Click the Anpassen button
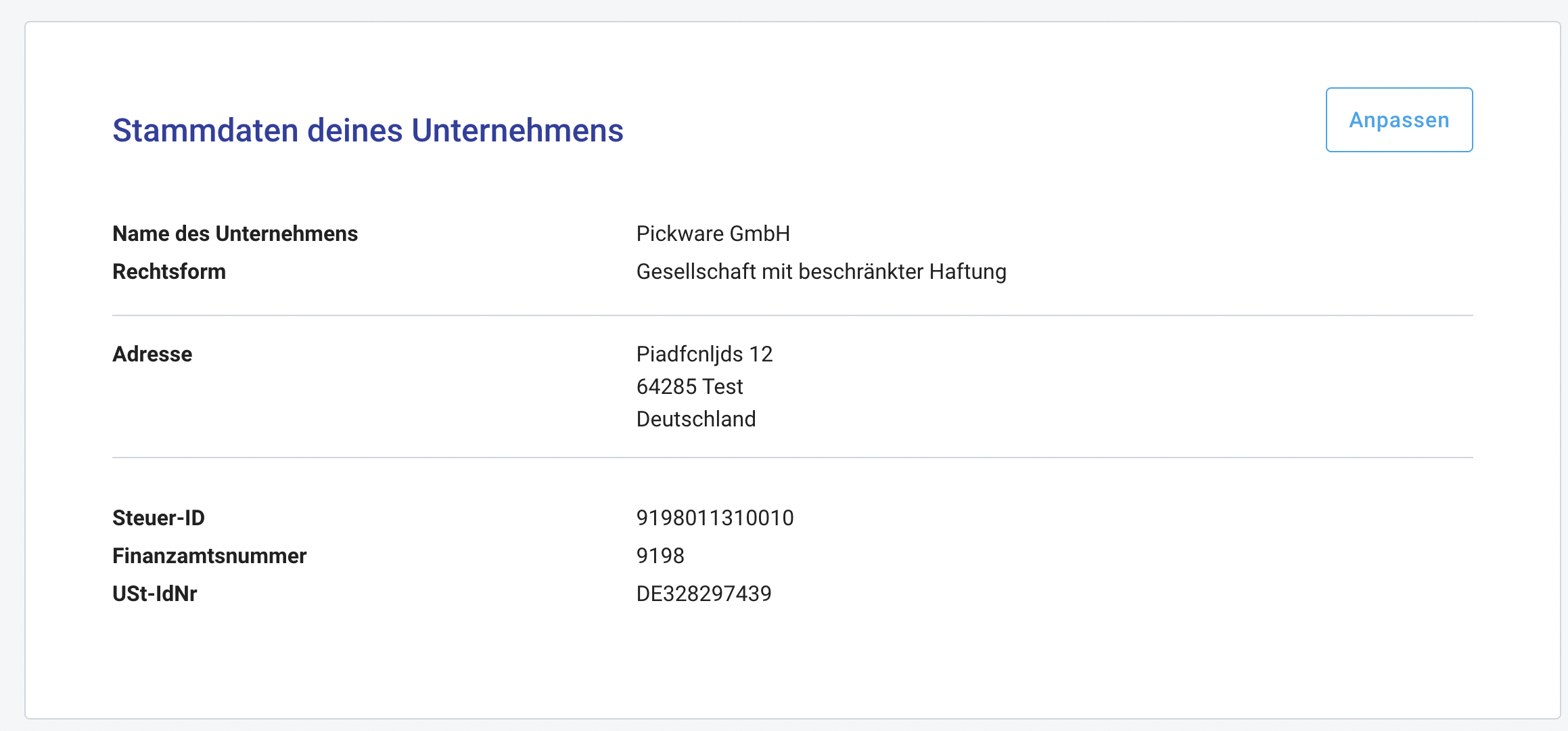 [1399, 120]
